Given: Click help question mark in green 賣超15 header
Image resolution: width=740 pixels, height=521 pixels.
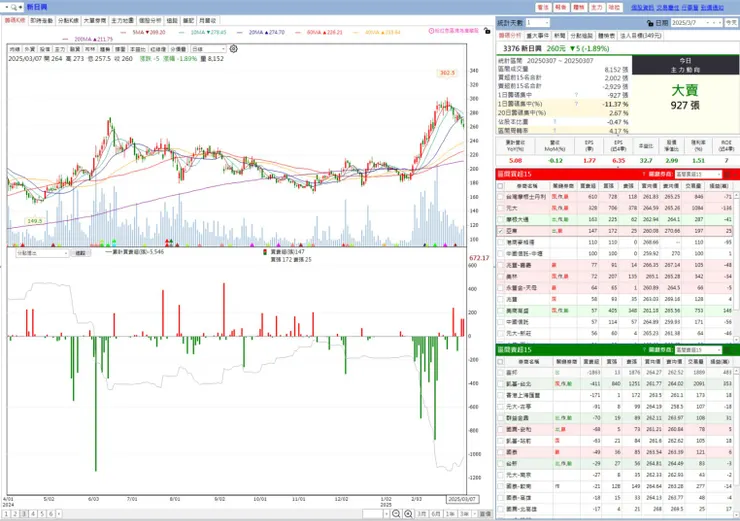Looking at the screenshot, I should click(x=644, y=350).
